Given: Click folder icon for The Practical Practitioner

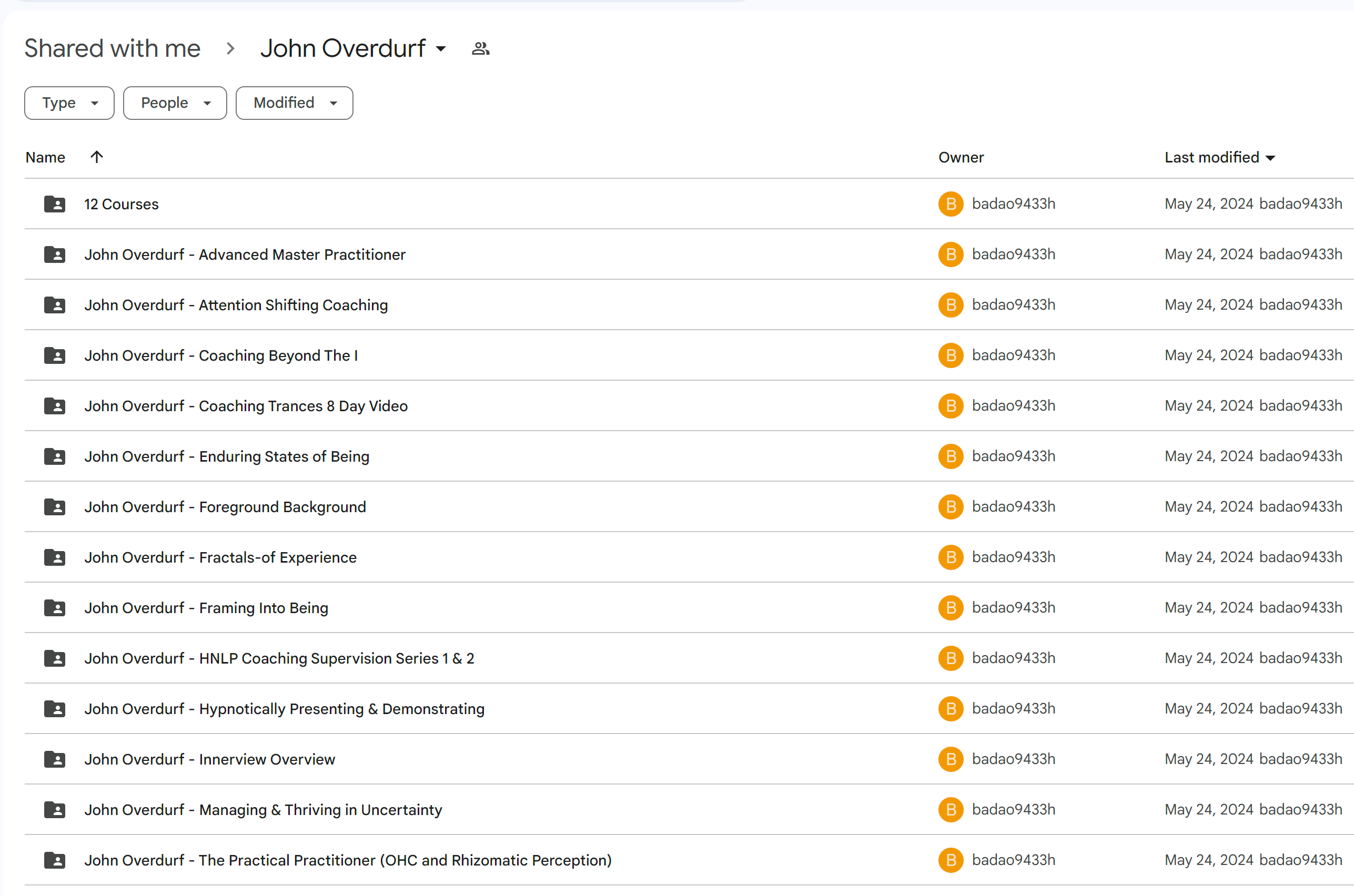Looking at the screenshot, I should click(x=55, y=860).
